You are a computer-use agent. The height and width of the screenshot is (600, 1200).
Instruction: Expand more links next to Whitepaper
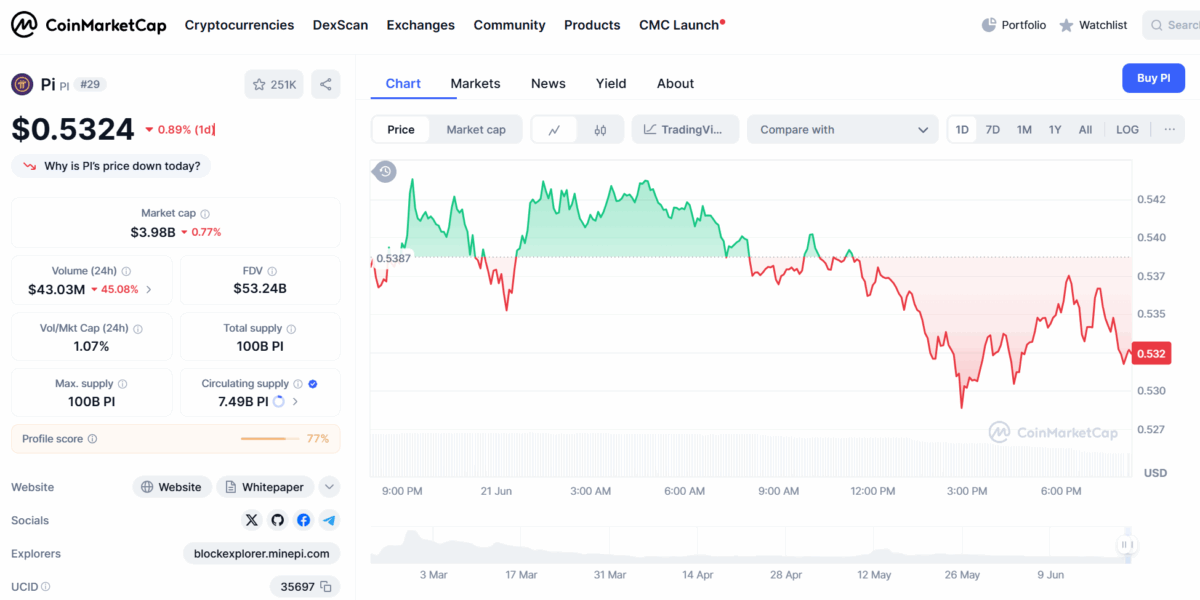point(329,487)
